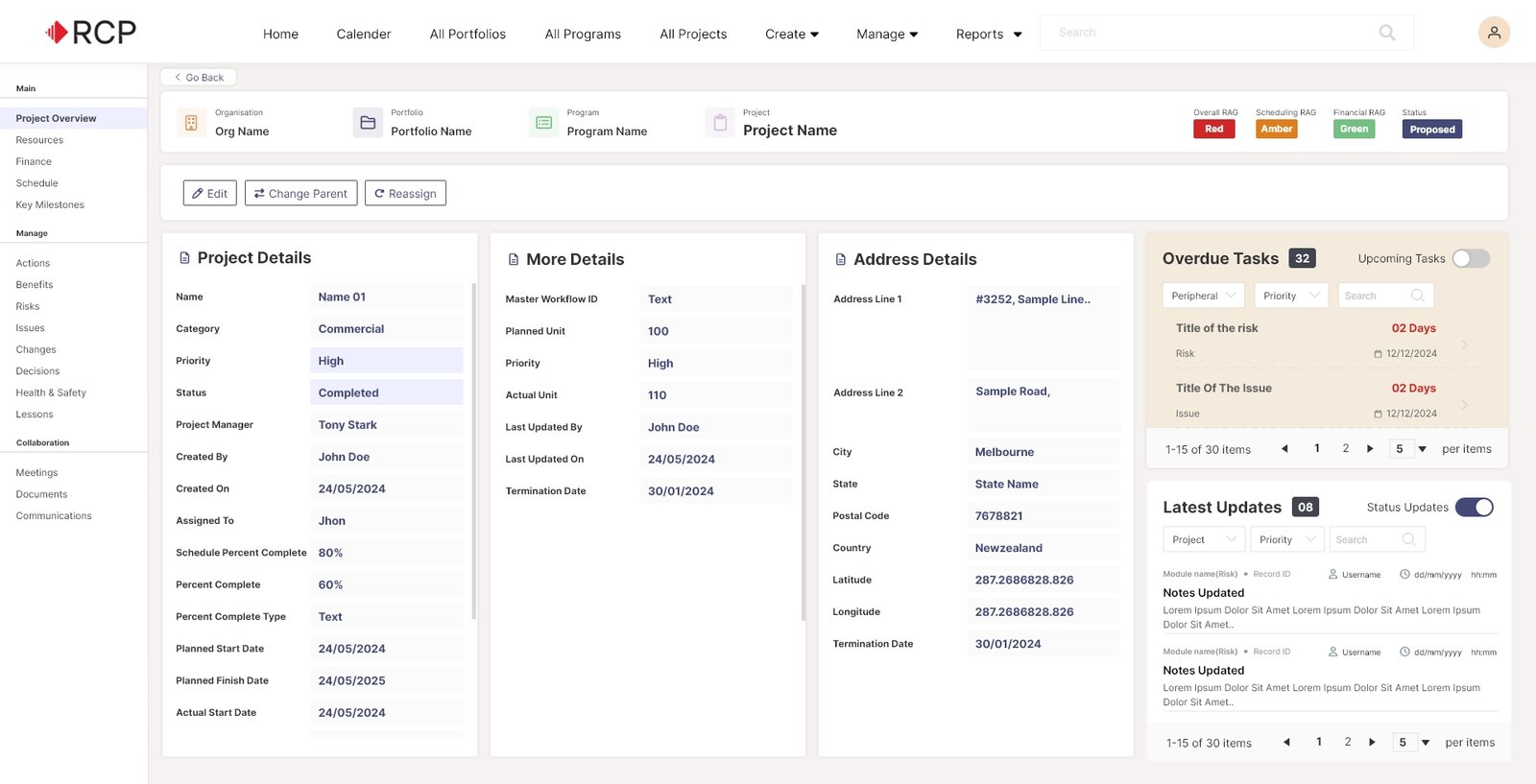The image size is (1536, 784).
Task: Click the Reassign button
Action: coord(405,193)
